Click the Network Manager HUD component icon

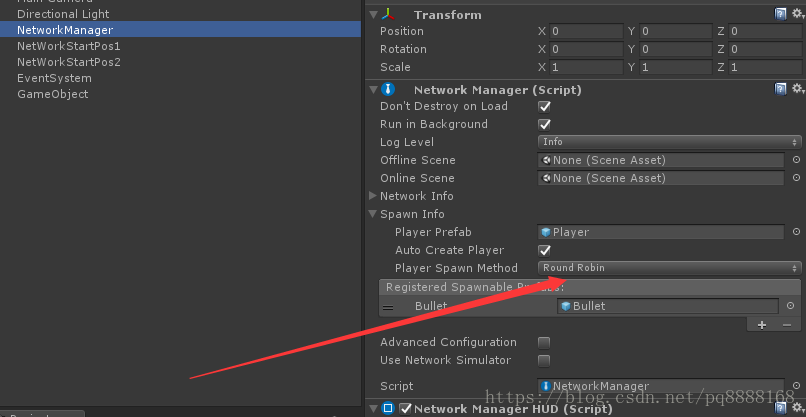388,409
